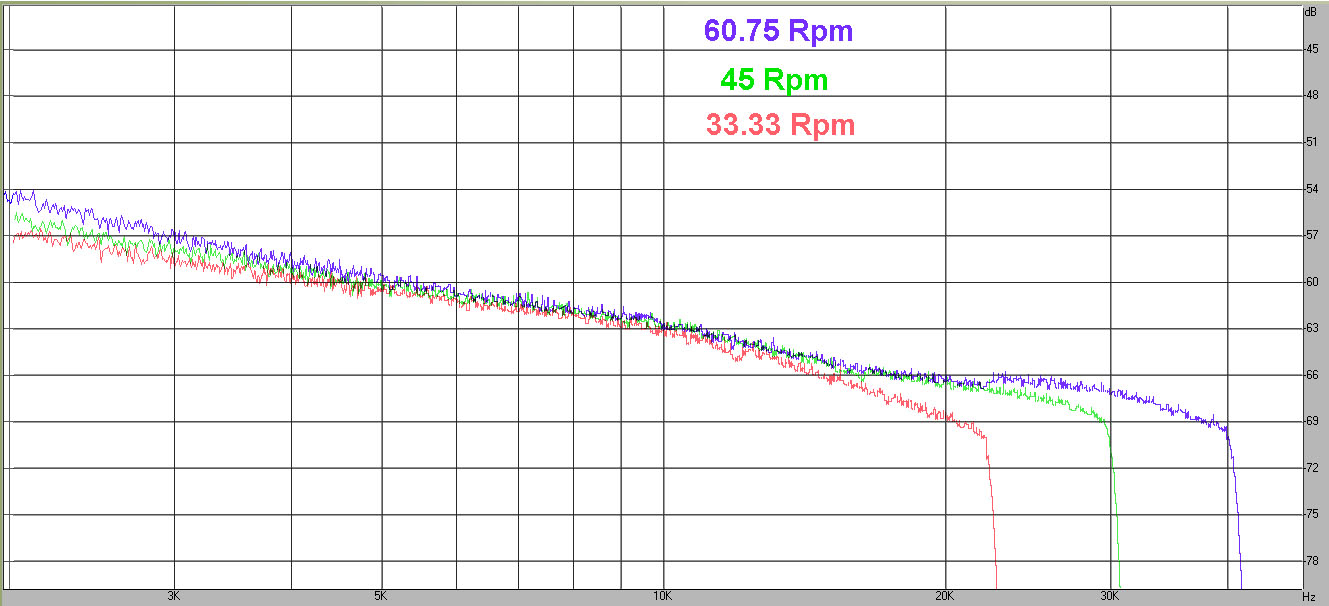Click the 10K frequency axis label
1329x606 pixels.
coord(662,597)
